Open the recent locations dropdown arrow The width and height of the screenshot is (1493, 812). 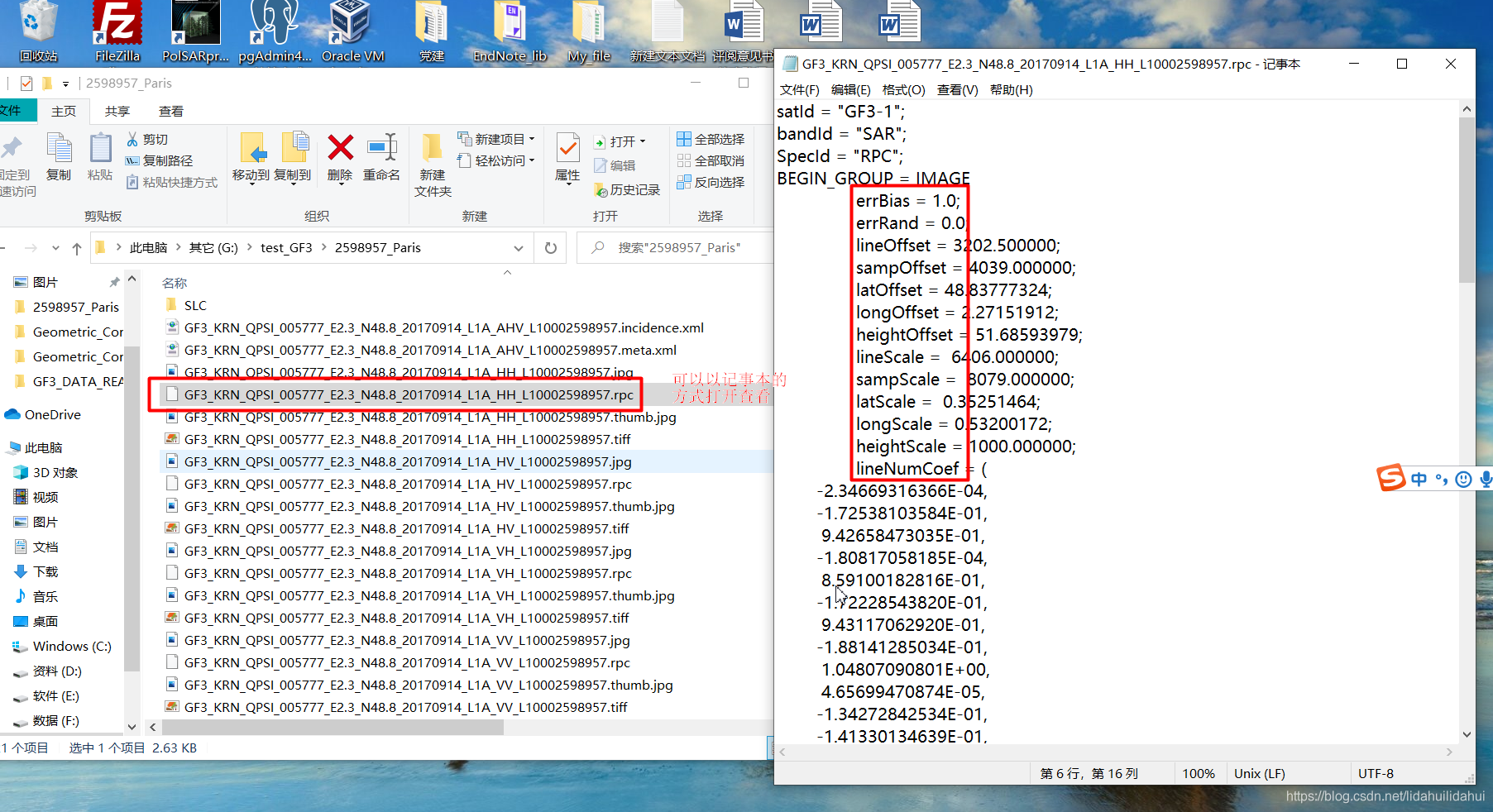(55, 248)
